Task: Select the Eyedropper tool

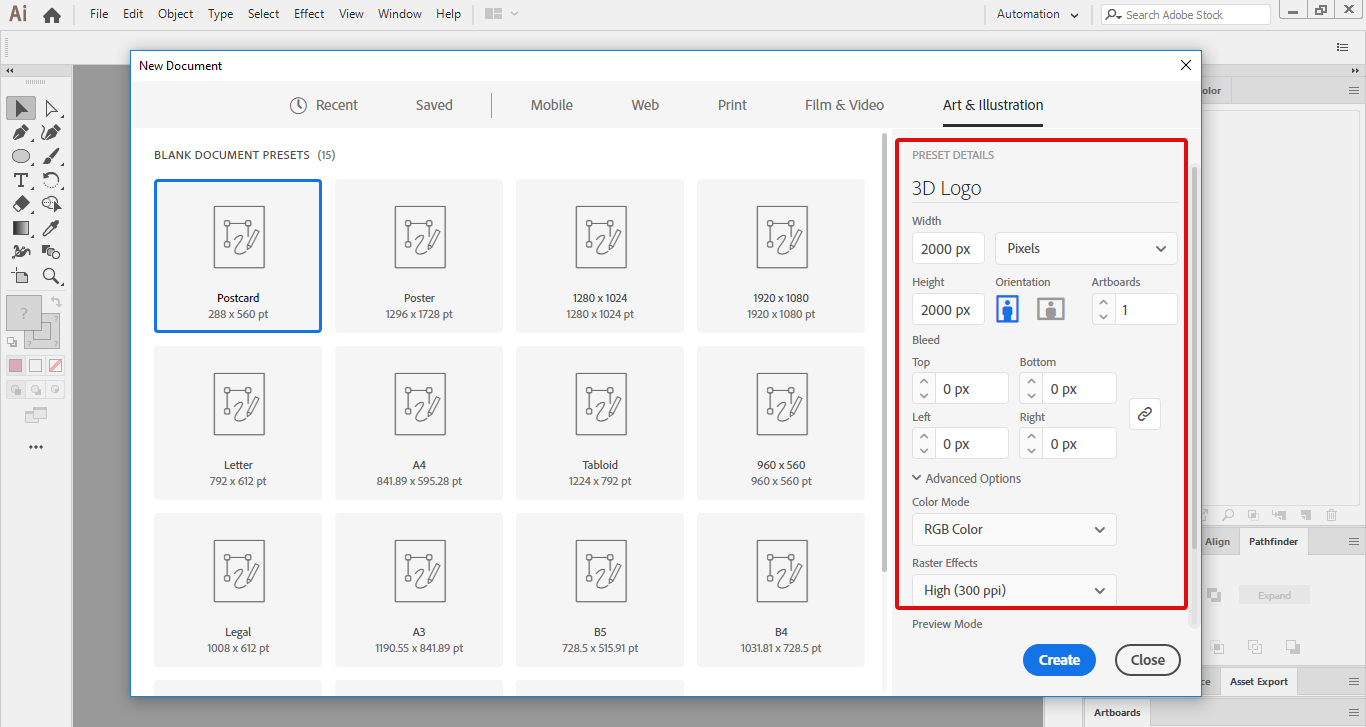Action: 51,228
